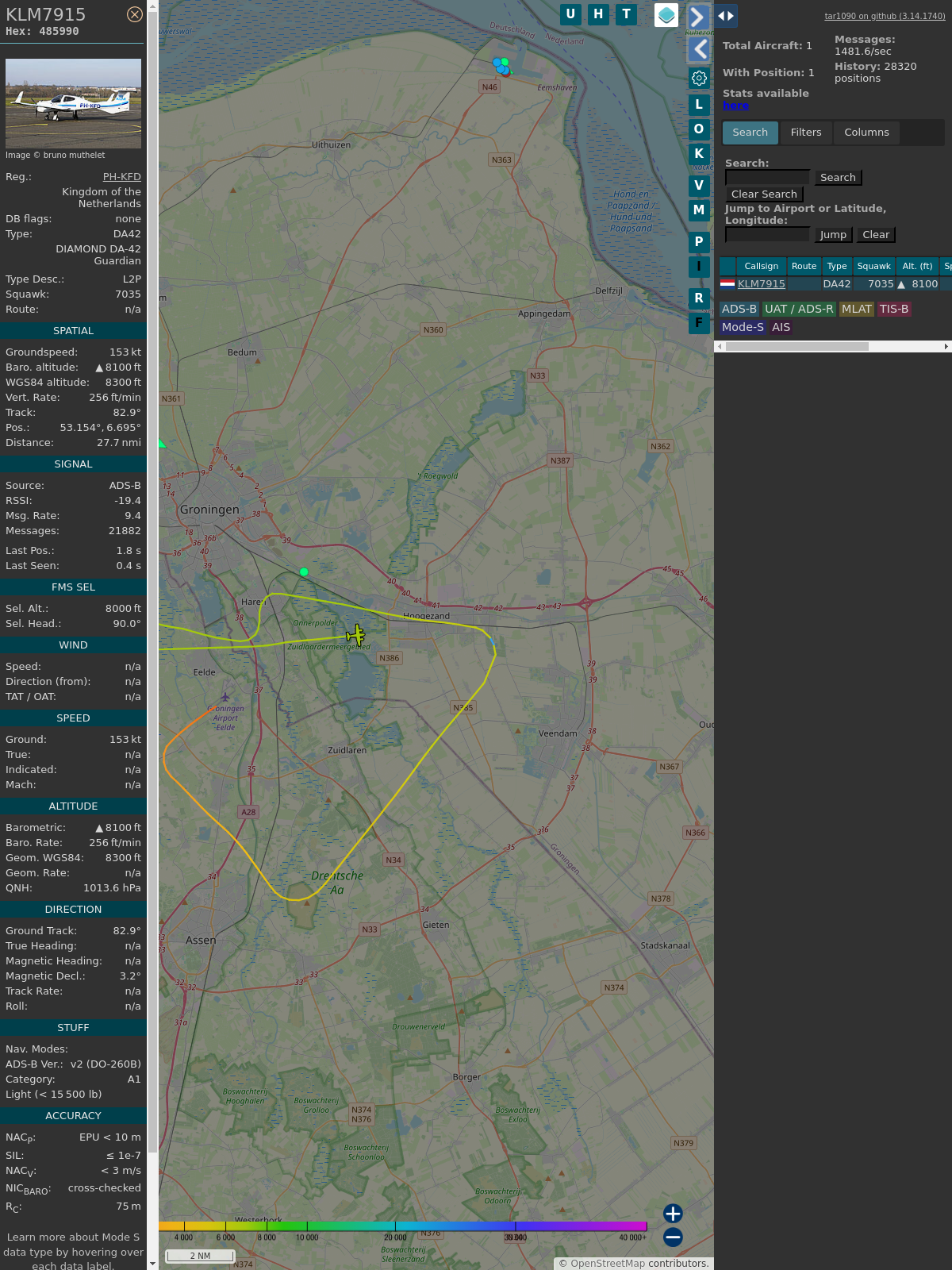
Task: Toggle sidebar width with double-arrow button
Action: coord(726,16)
